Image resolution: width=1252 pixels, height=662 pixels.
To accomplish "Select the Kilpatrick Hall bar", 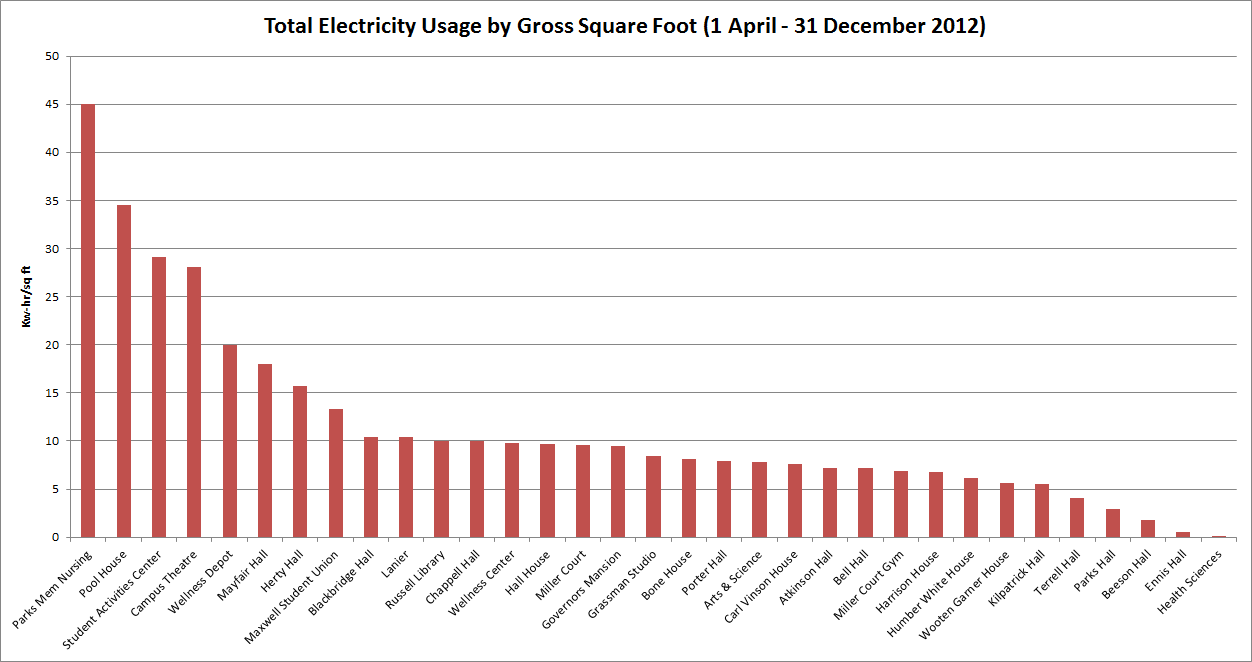I will tap(1042, 510).
